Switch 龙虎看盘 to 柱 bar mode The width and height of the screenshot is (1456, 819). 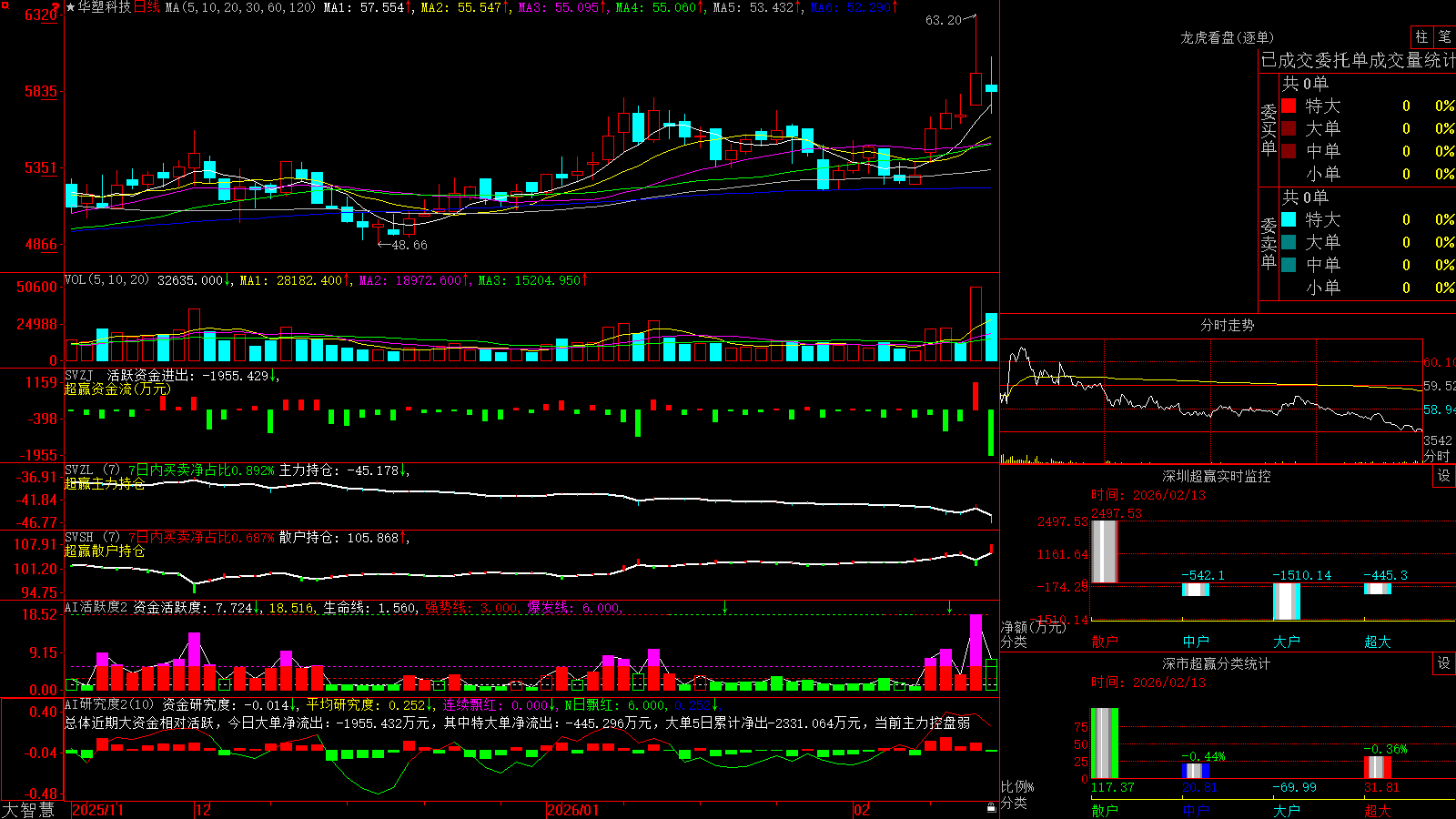tap(1421, 37)
